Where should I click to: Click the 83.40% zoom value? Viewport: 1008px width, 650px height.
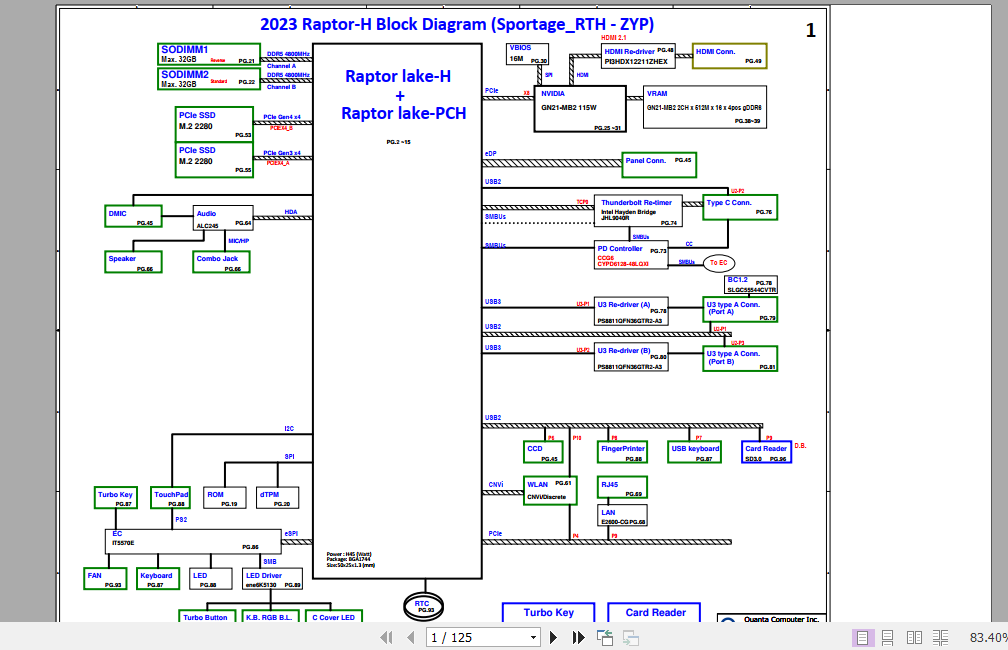point(987,637)
